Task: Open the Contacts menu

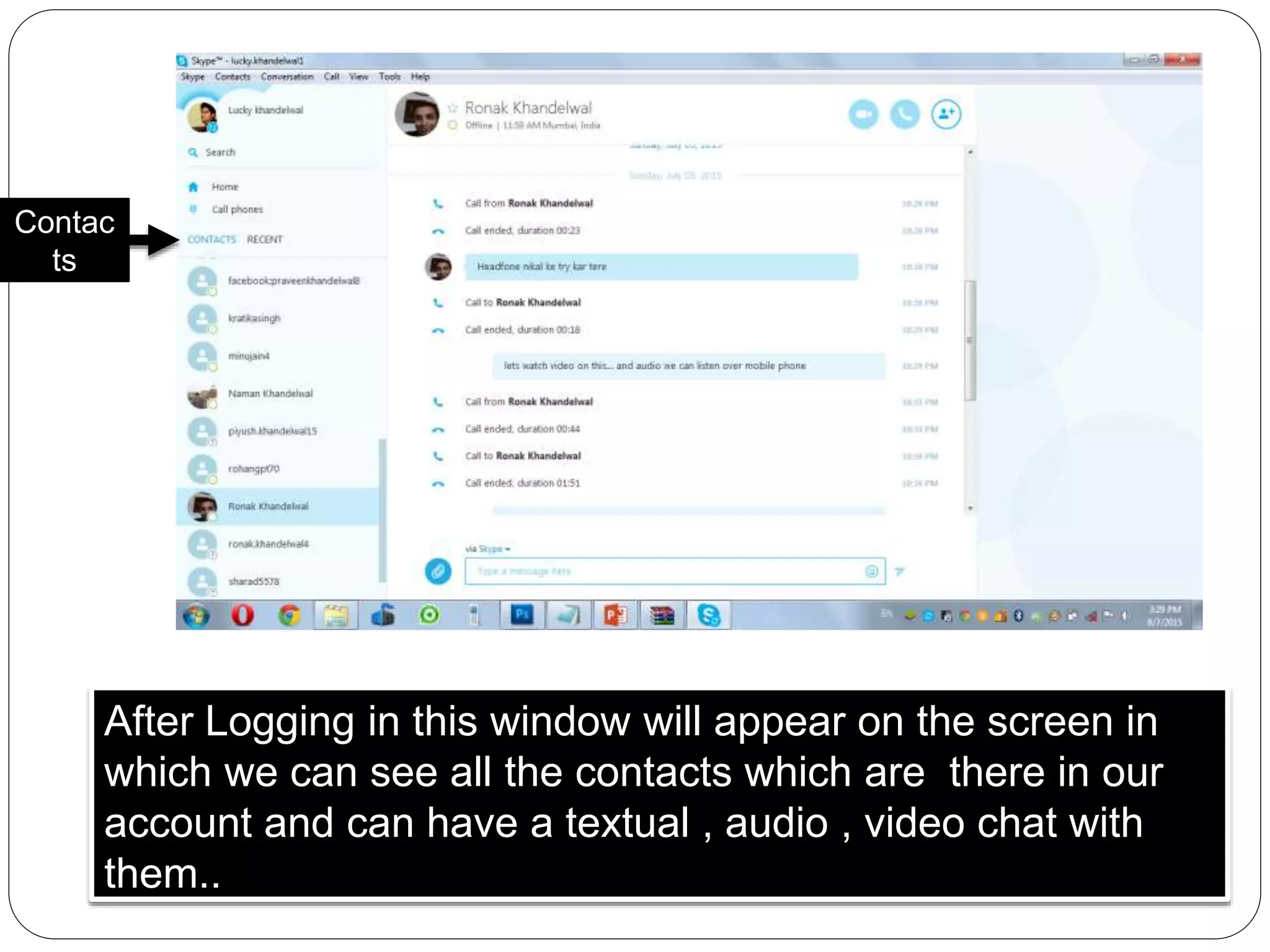Action: (233, 77)
